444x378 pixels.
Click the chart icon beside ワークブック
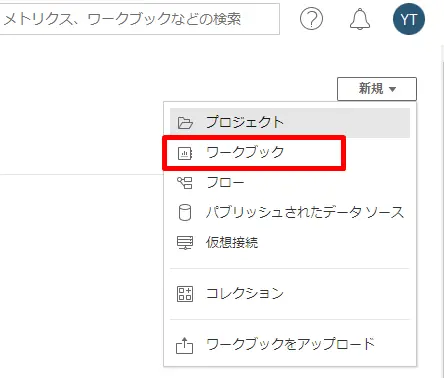pos(185,153)
